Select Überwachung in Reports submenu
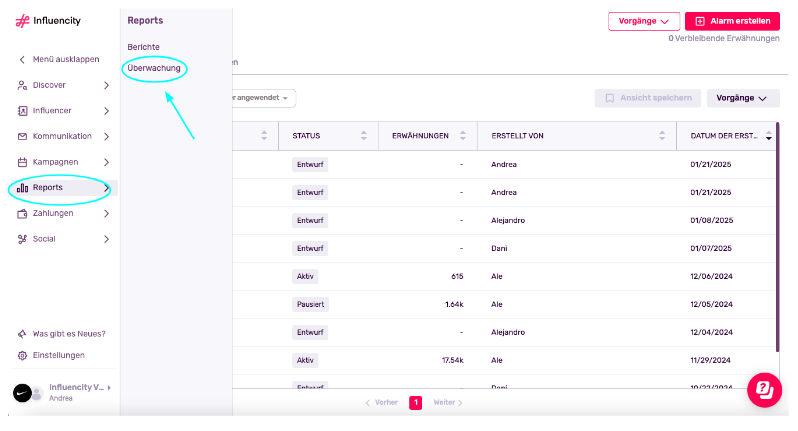This screenshot has width=798, height=431. tap(154, 68)
